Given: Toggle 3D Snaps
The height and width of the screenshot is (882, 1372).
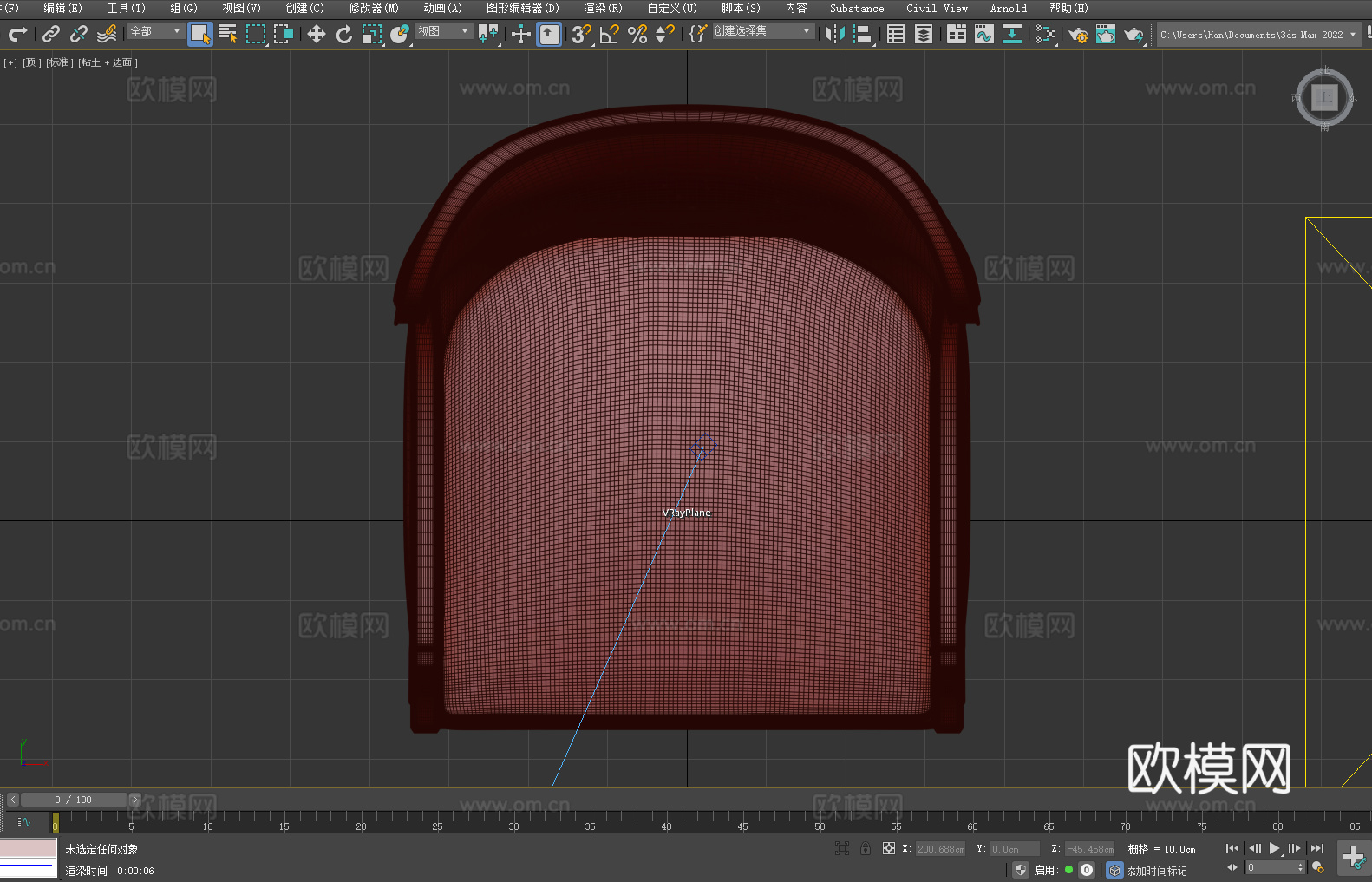Looking at the screenshot, I should tap(582, 34).
